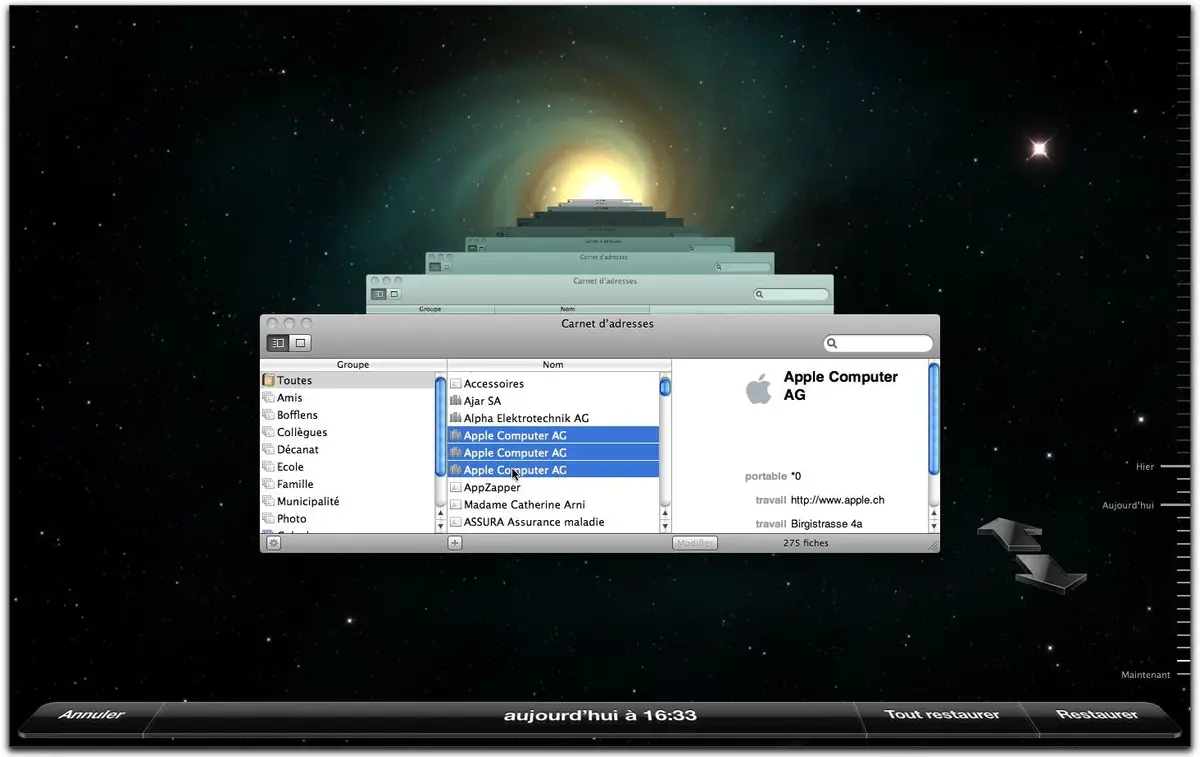The width and height of the screenshot is (1200, 757).
Task: Click the group icon beside Bofflens
Action: pyautogui.click(x=268, y=415)
